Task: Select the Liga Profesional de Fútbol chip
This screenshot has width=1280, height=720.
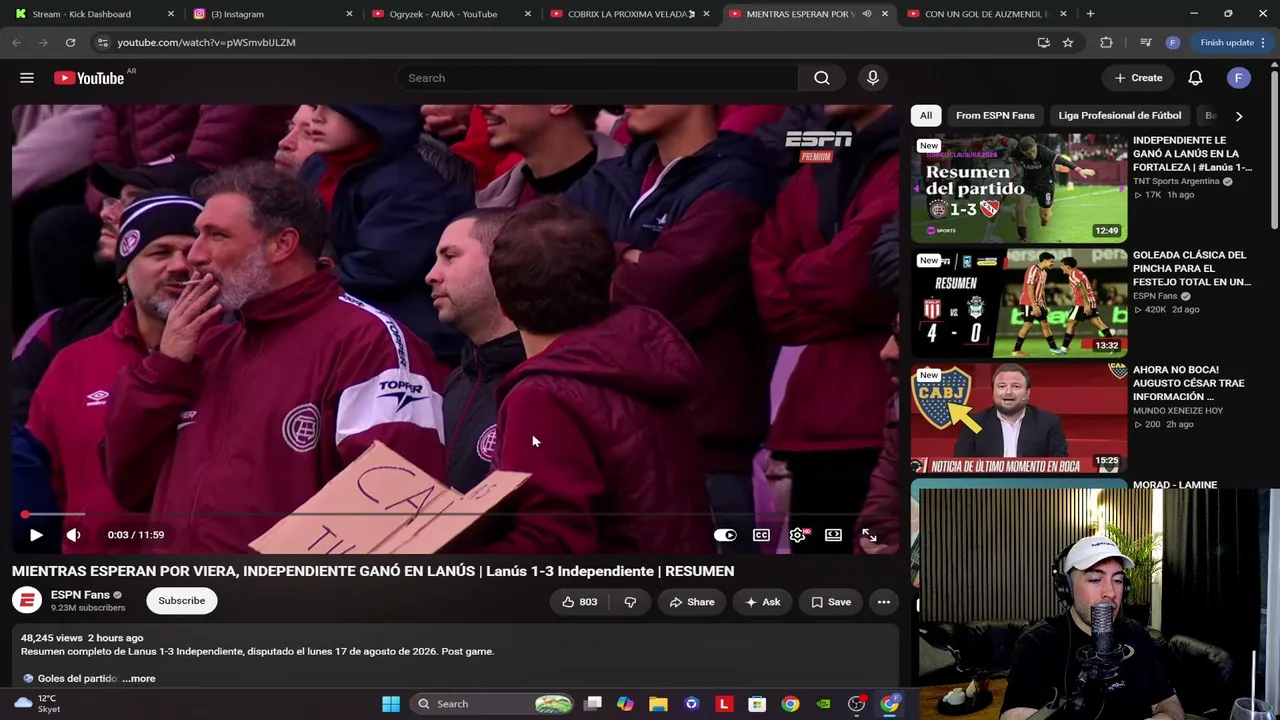Action: 1120,115
